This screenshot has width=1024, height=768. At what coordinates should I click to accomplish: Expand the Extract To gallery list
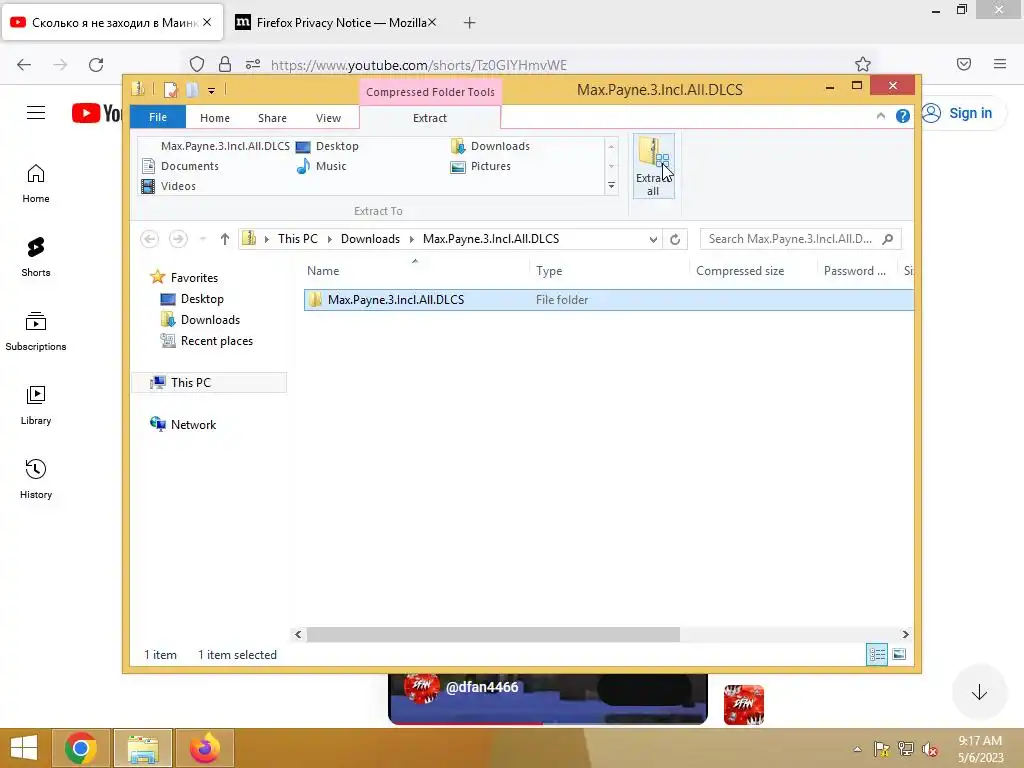tap(611, 186)
